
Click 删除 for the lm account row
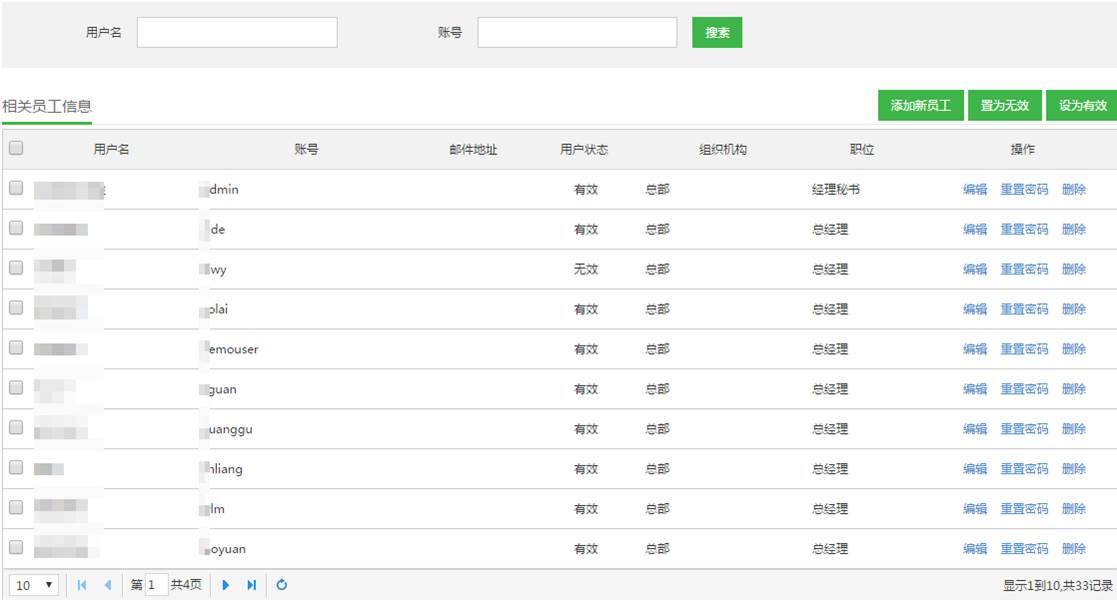pos(1074,509)
